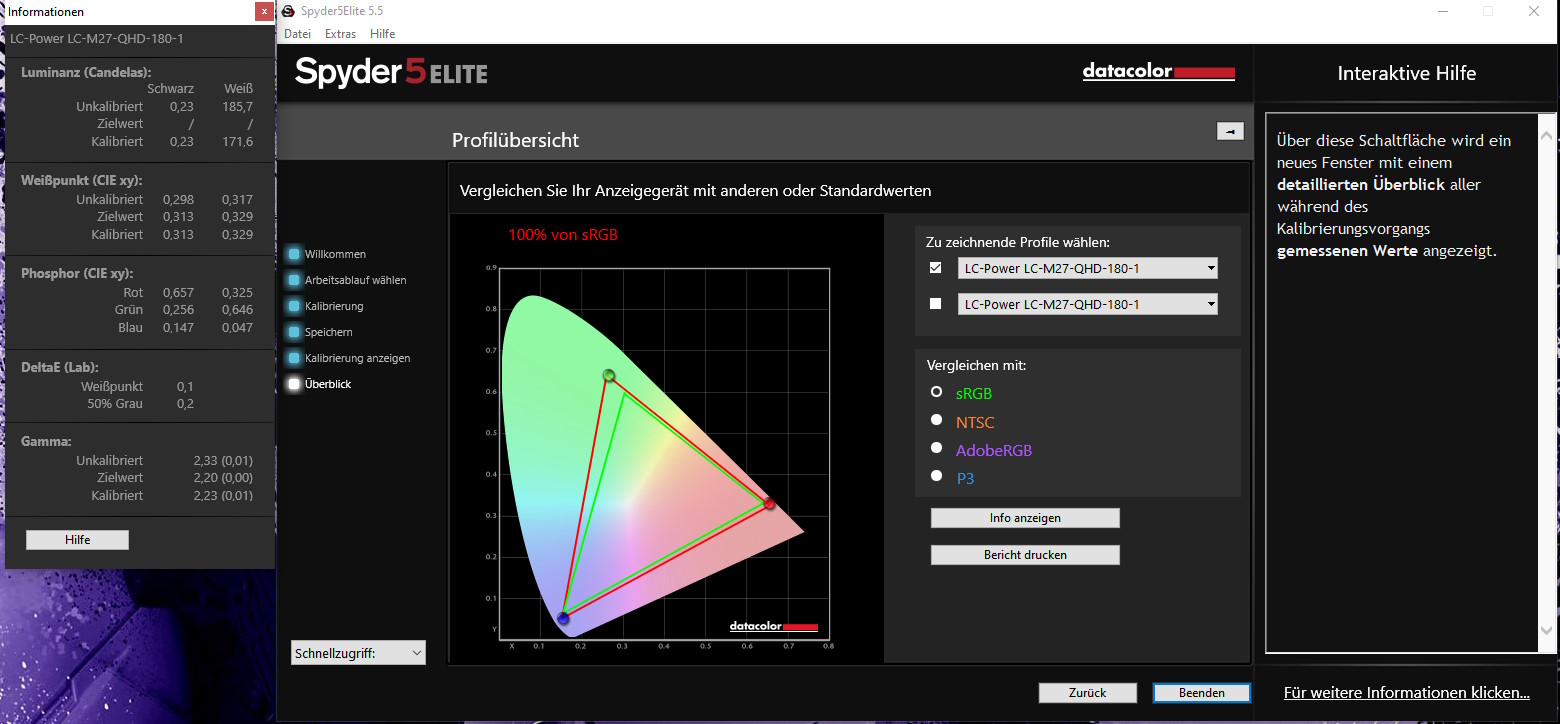Click the 'Phosphor (CIE xy):' heading
1560x724 pixels.
coord(77,273)
